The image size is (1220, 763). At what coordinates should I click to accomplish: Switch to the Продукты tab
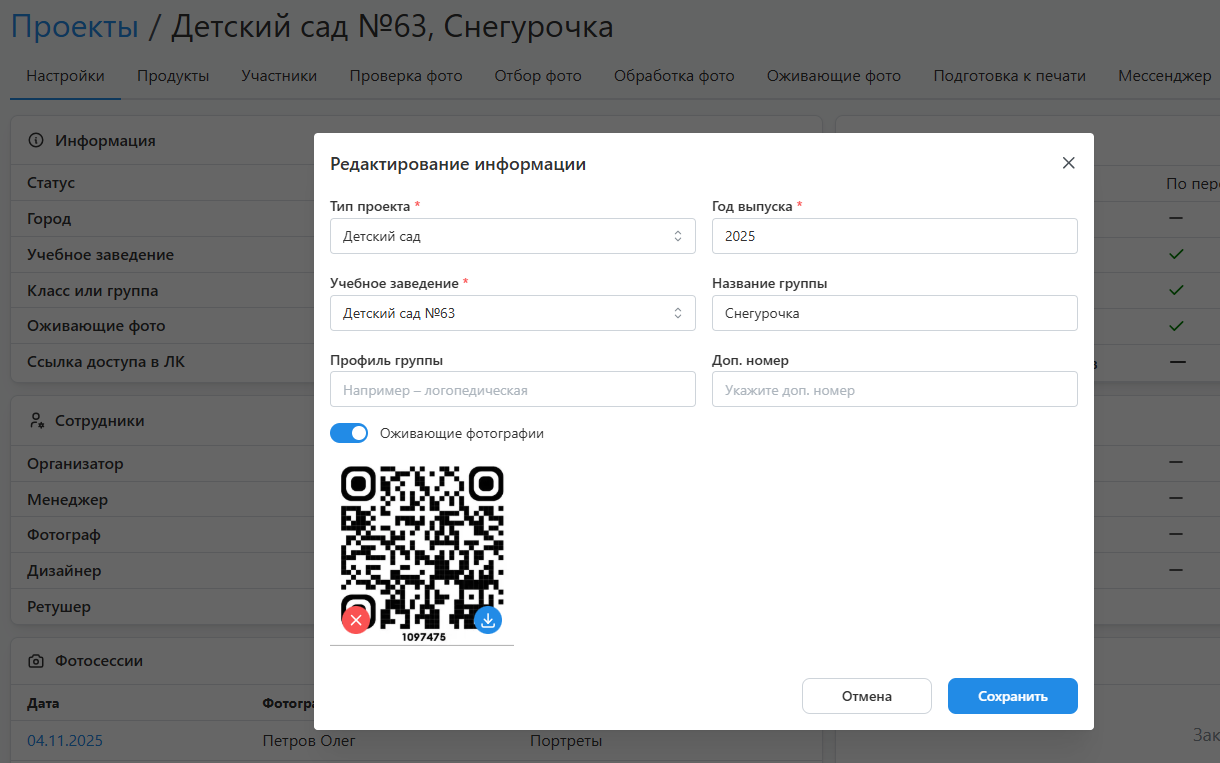pos(173,76)
